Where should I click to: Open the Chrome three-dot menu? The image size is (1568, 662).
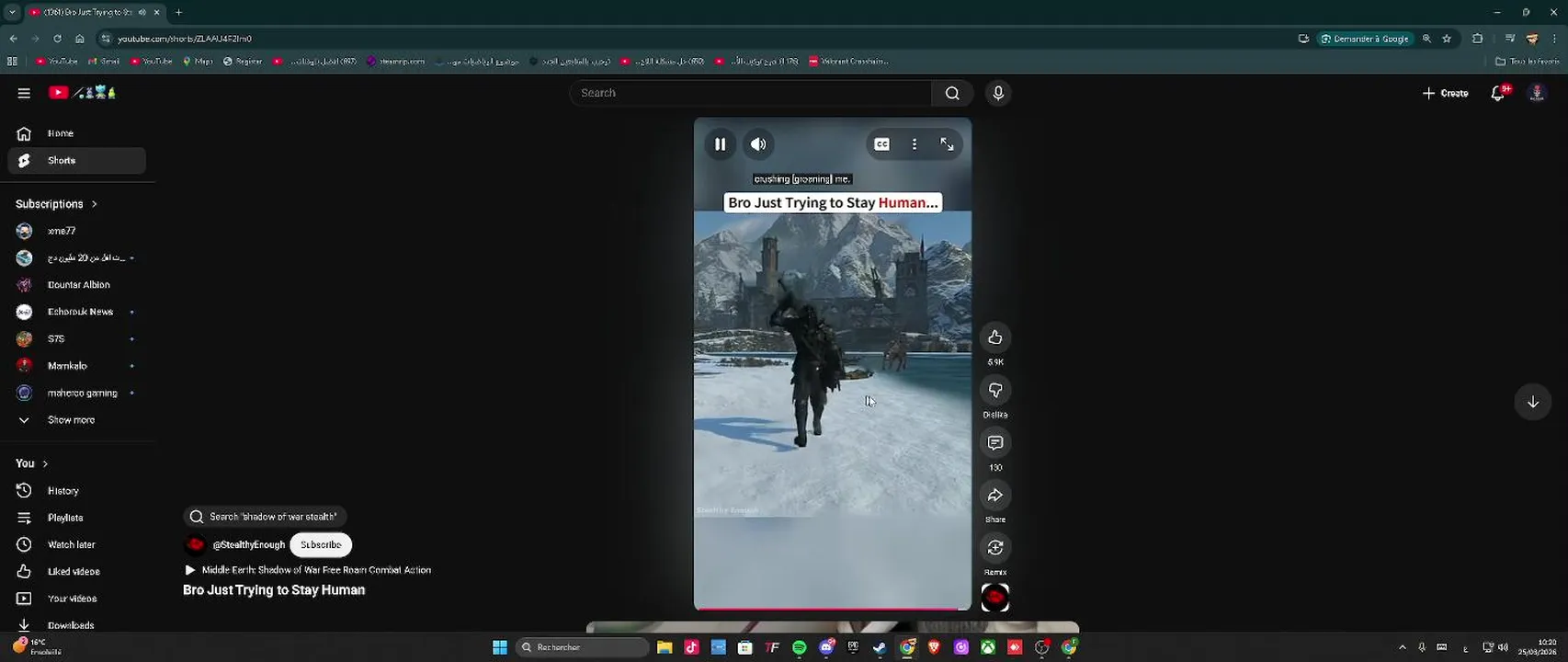[1555, 39]
